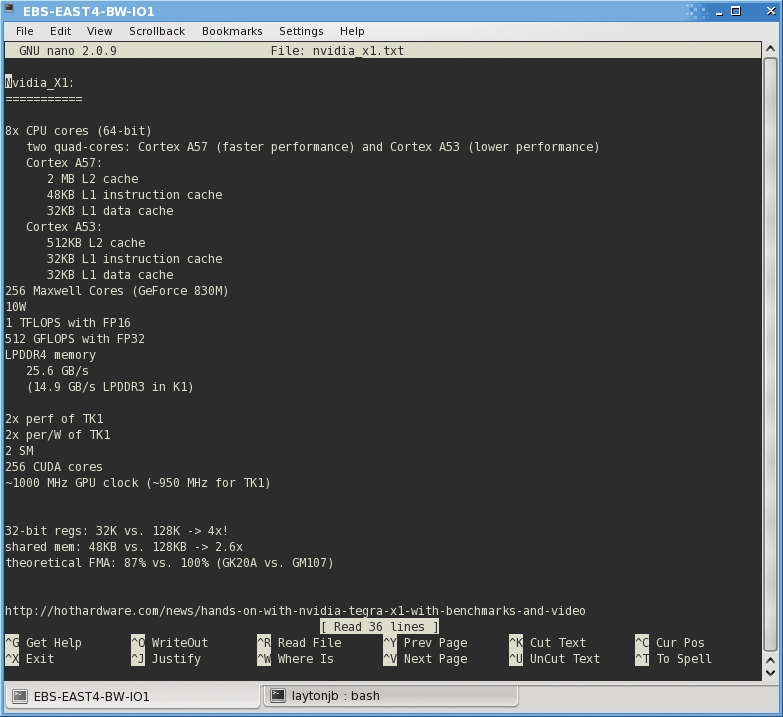Click the '^R Read File' shortcut hint
Viewport: 783px width, 717px height.
tap(299, 643)
